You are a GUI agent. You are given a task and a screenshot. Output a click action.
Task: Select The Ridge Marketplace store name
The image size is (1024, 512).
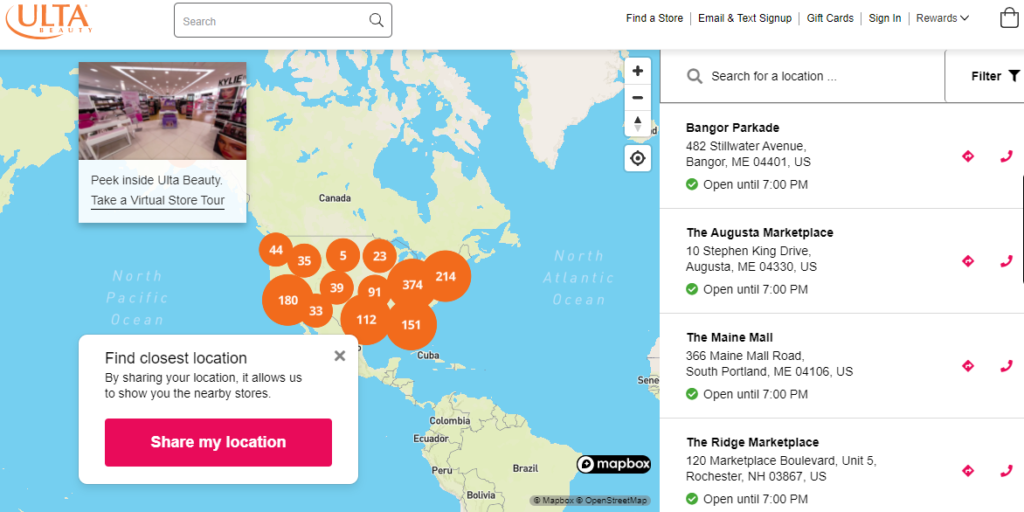[752, 442]
